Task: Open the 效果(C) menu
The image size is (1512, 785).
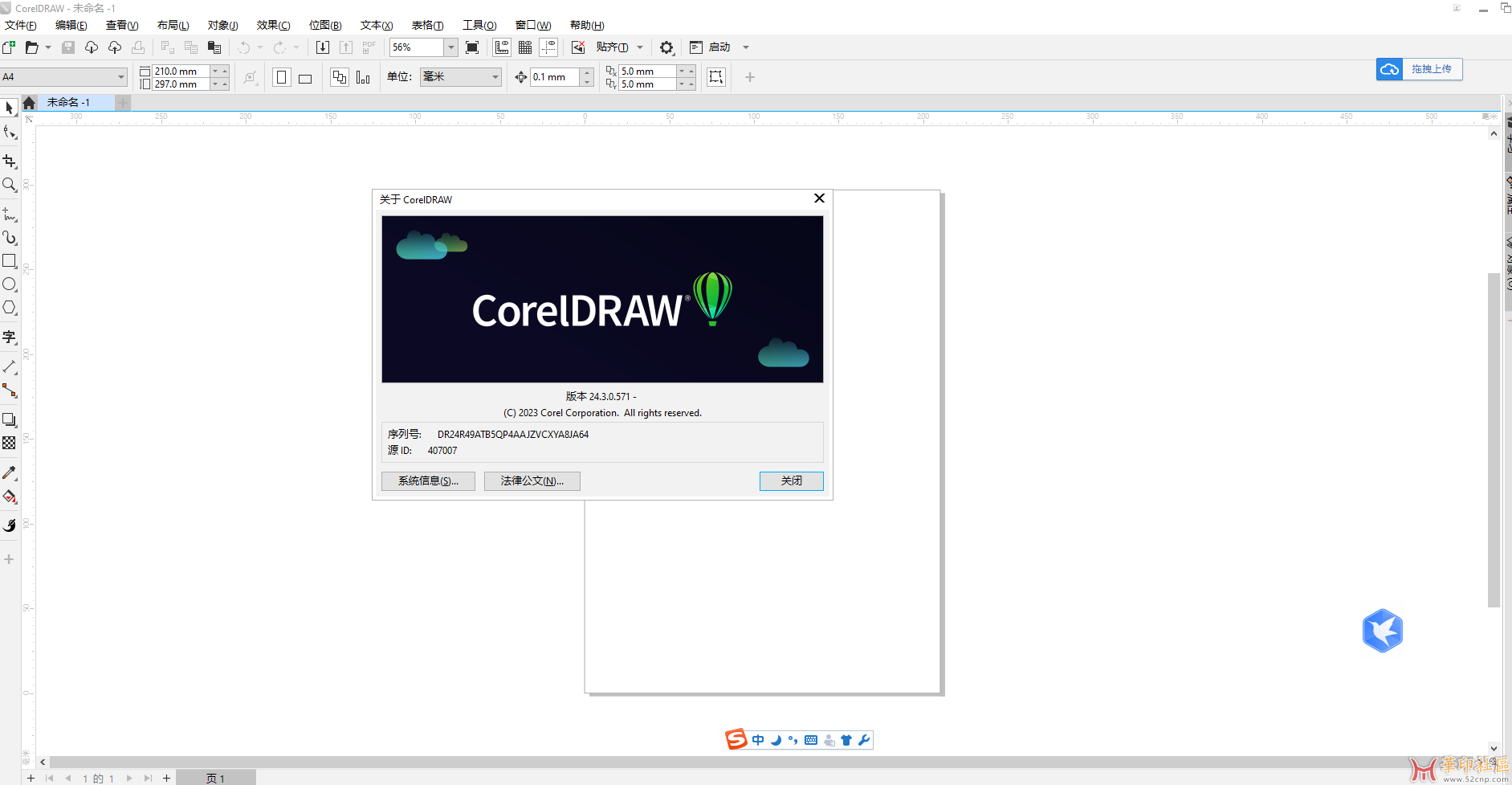Action: pos(274,25)
